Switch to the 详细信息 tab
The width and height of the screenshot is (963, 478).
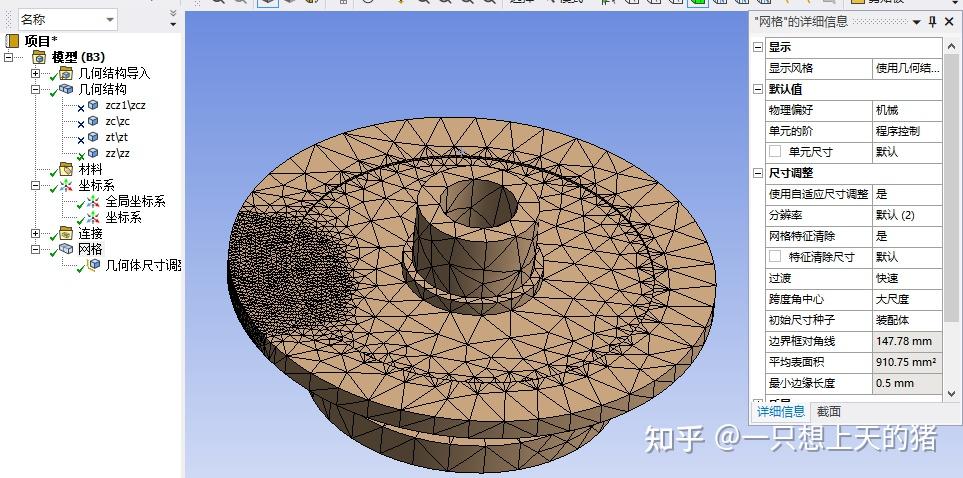pyautogui.click(x=781, y=412)
